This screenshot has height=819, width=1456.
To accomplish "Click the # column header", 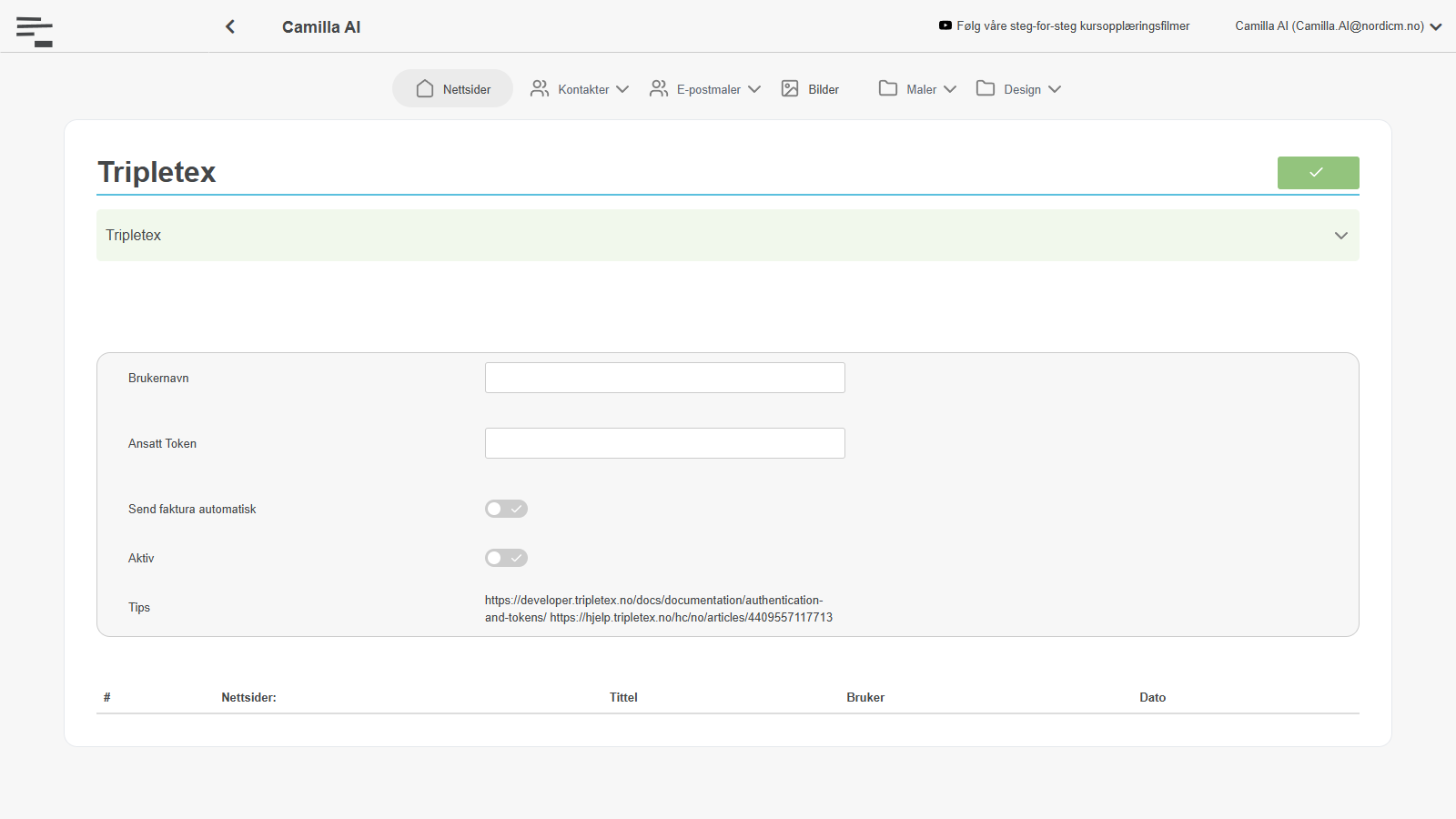I will pos(106,697).
